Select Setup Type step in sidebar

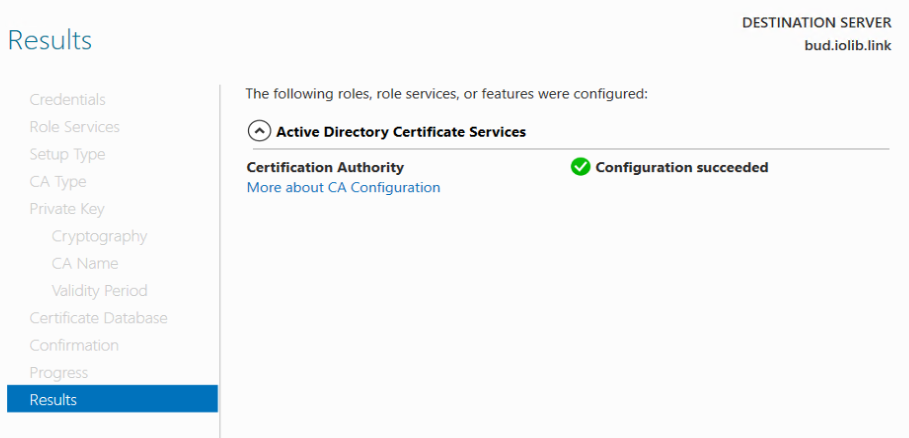point(67,155)
